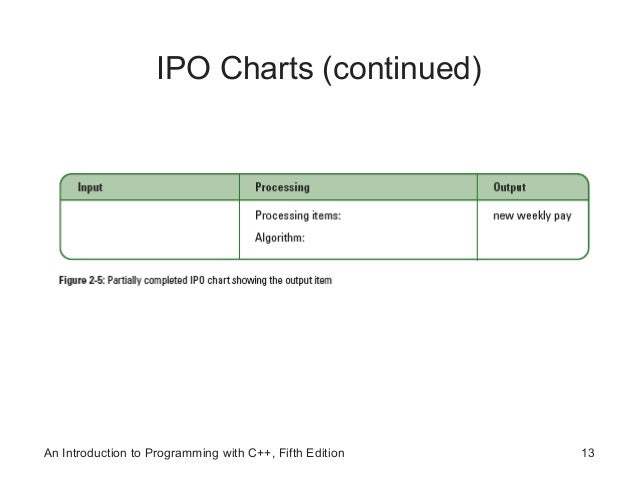Click "showing the output item" in the caption
The image size is (638, 479).
pos(282,280)
